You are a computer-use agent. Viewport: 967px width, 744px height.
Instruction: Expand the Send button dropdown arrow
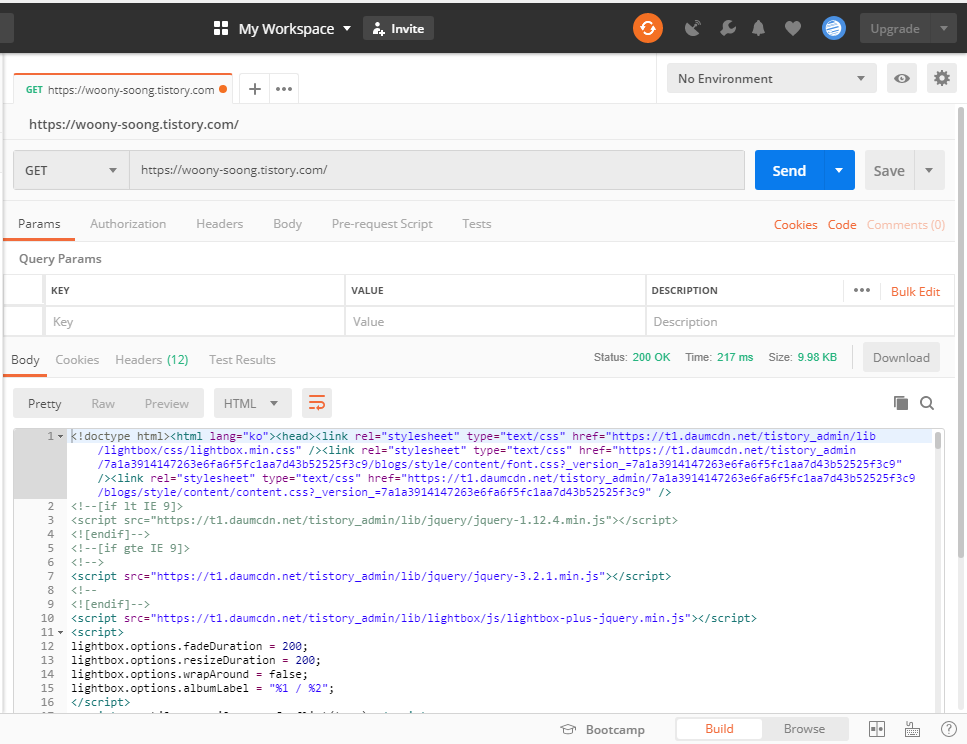tap(839, 170)
